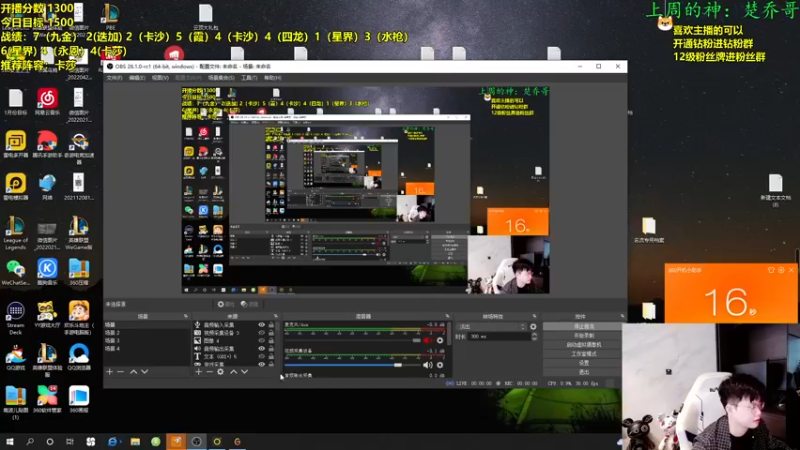Pop out the 场景 dock panel

[x=186, y=316]
